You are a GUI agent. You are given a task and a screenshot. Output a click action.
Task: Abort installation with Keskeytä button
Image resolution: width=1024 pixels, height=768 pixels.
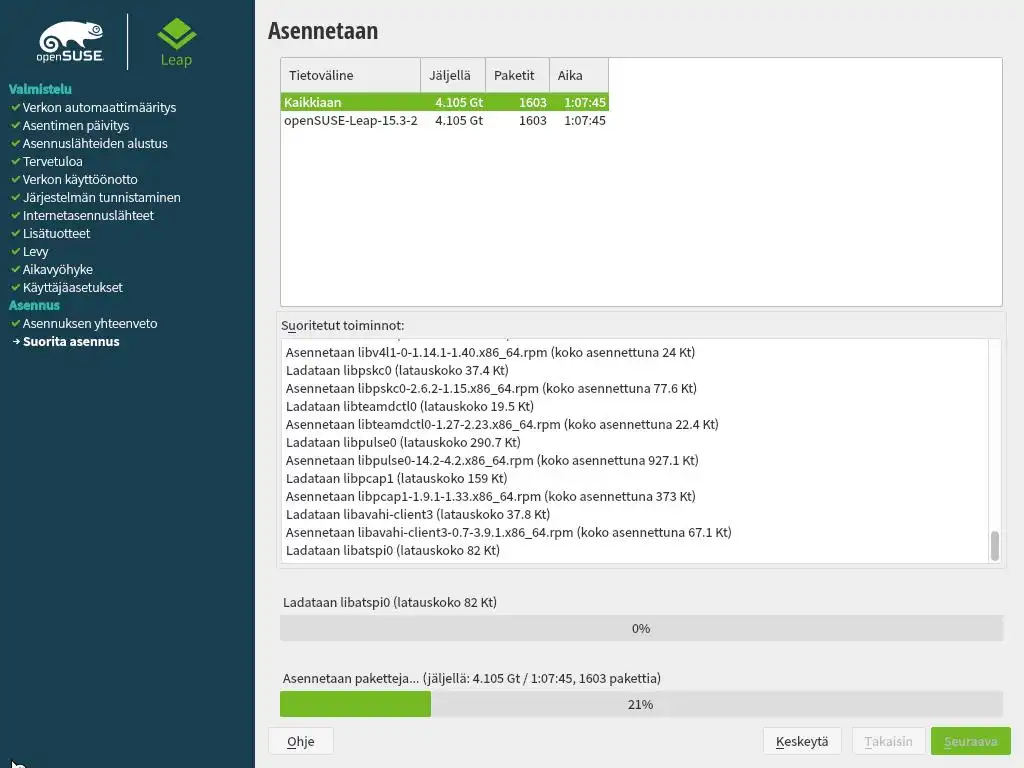click(x=802, y=741)
